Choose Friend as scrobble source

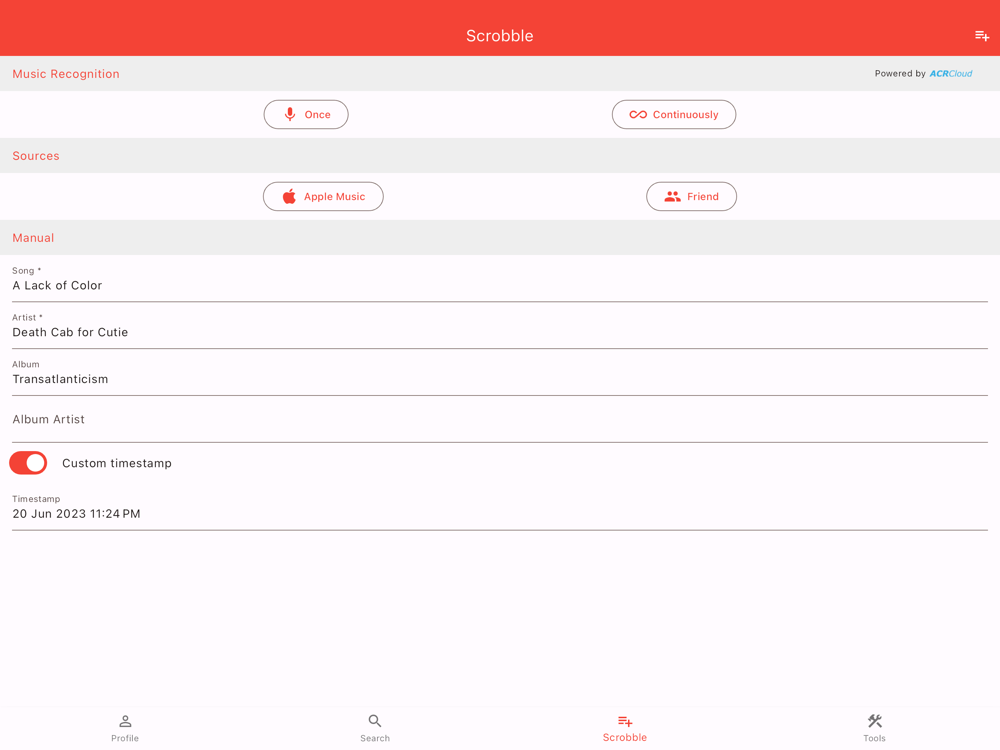[x=691, y=196]
